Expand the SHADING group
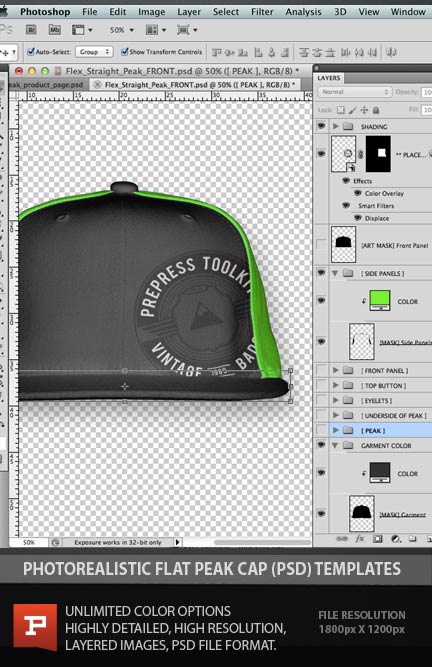432x667 pixels. pyautogui.click(x=335, y=126)
